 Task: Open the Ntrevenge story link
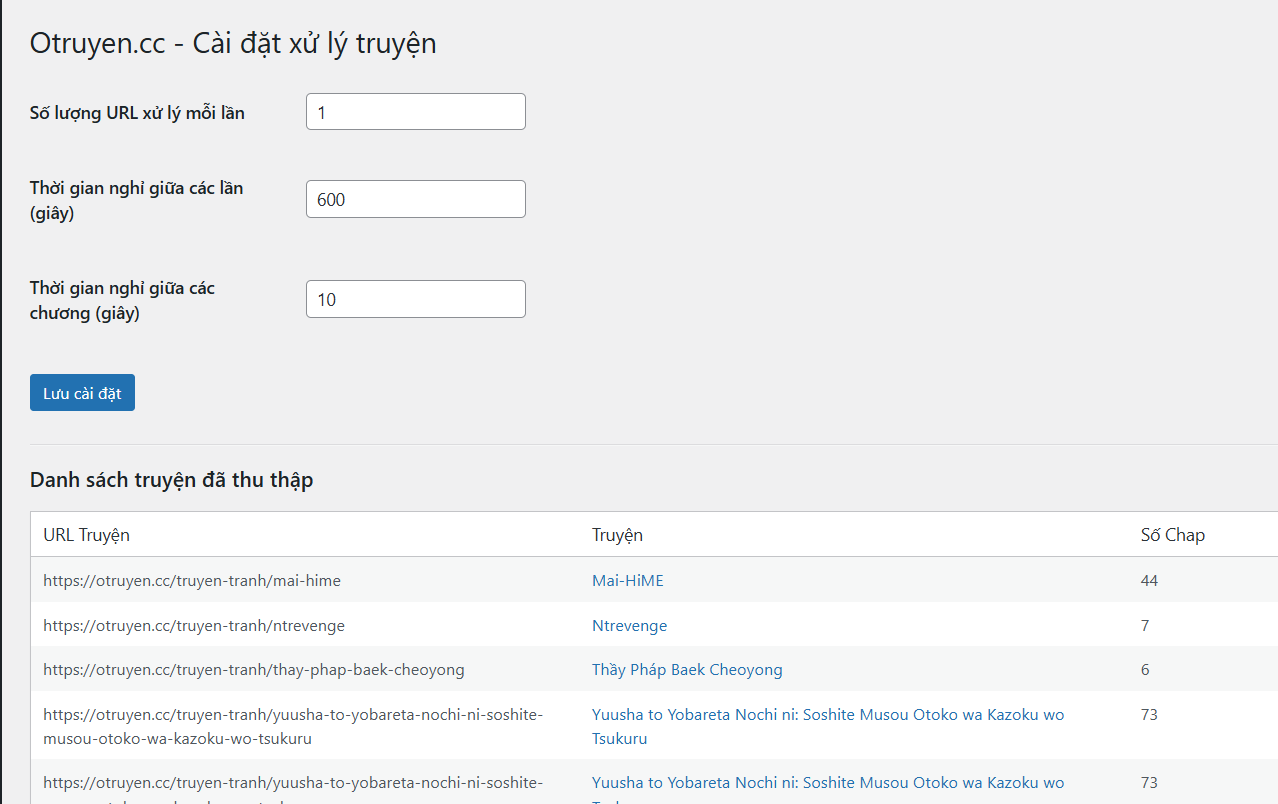pos(629,625)
